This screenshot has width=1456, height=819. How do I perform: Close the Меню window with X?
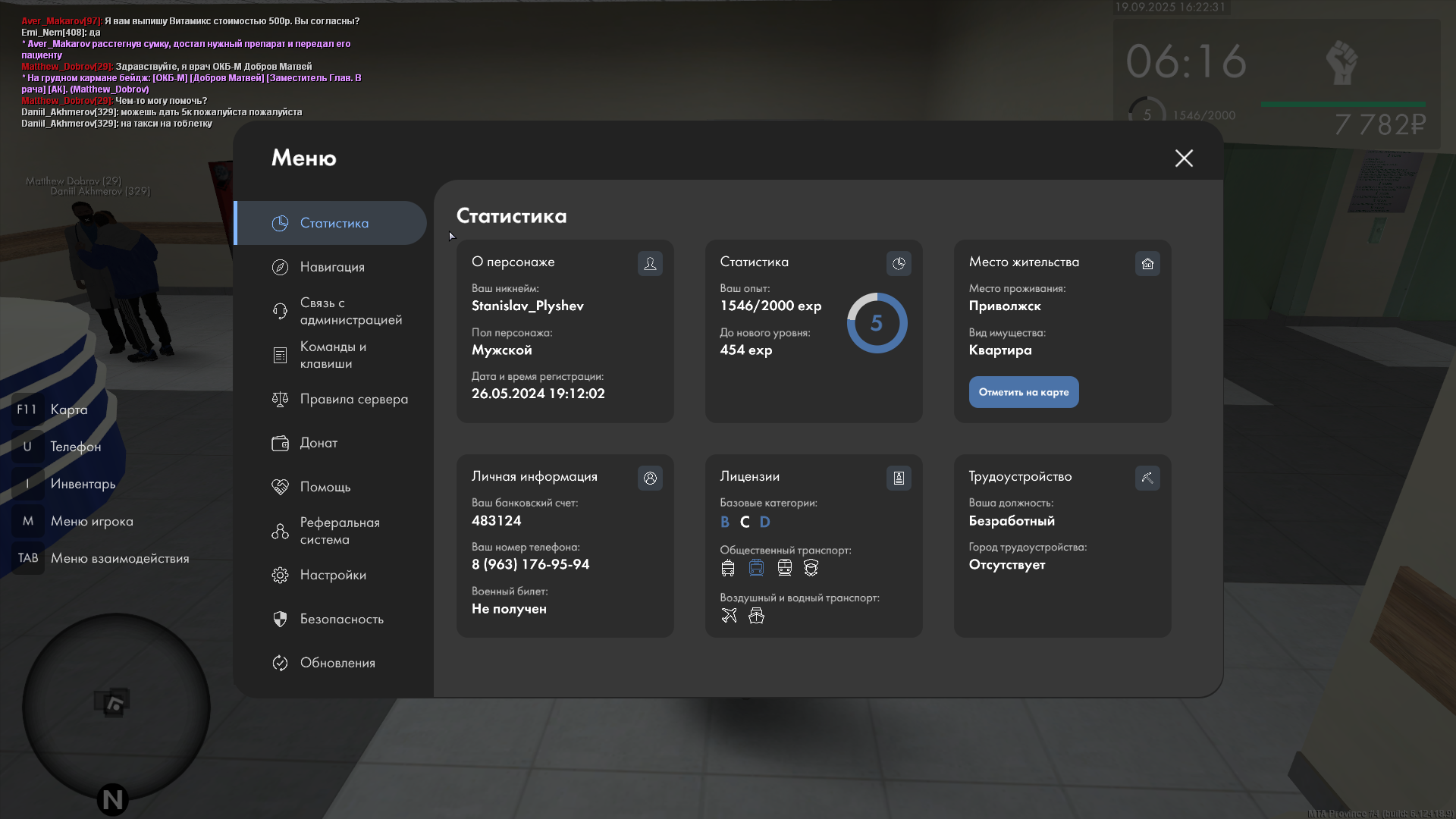[1184, 158]
